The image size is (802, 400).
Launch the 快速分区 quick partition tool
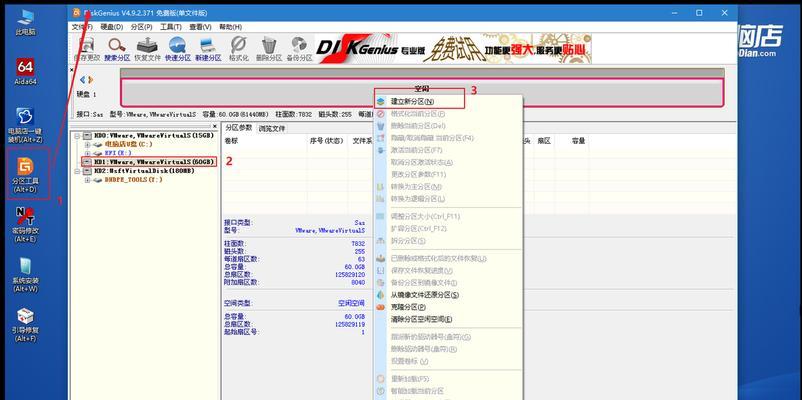[x=177, y=50]
